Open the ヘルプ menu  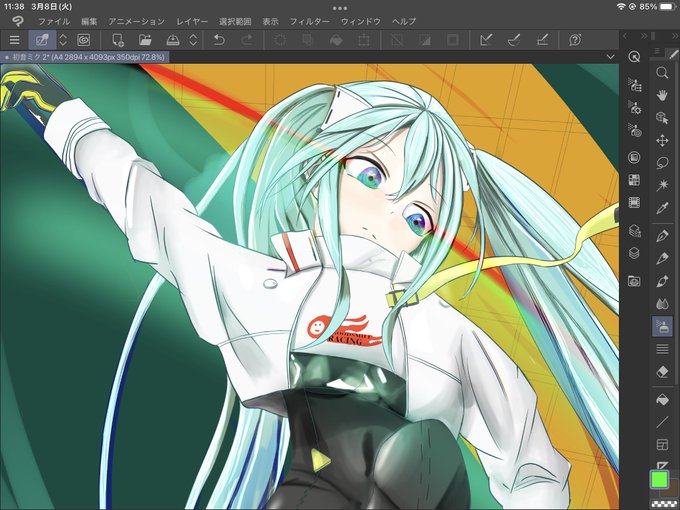[404, 21]
